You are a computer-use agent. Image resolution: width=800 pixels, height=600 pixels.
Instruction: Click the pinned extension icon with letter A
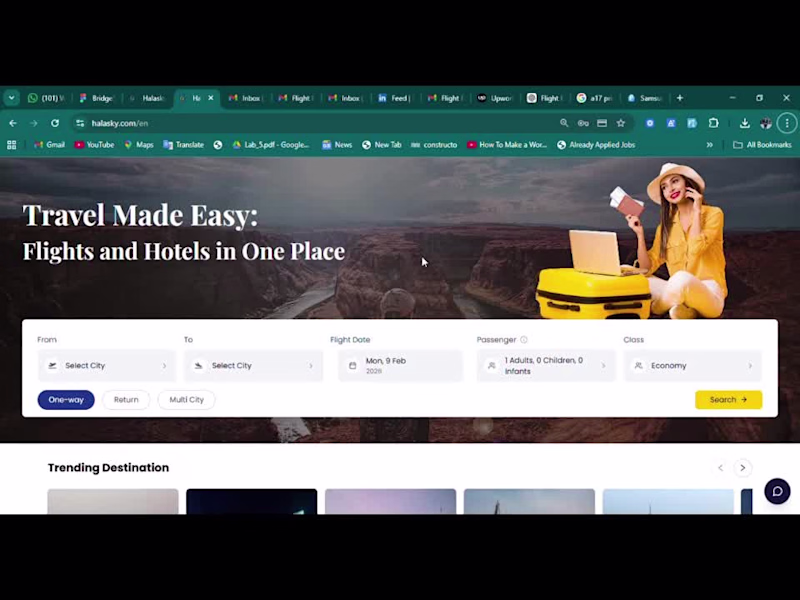(671, 123)
